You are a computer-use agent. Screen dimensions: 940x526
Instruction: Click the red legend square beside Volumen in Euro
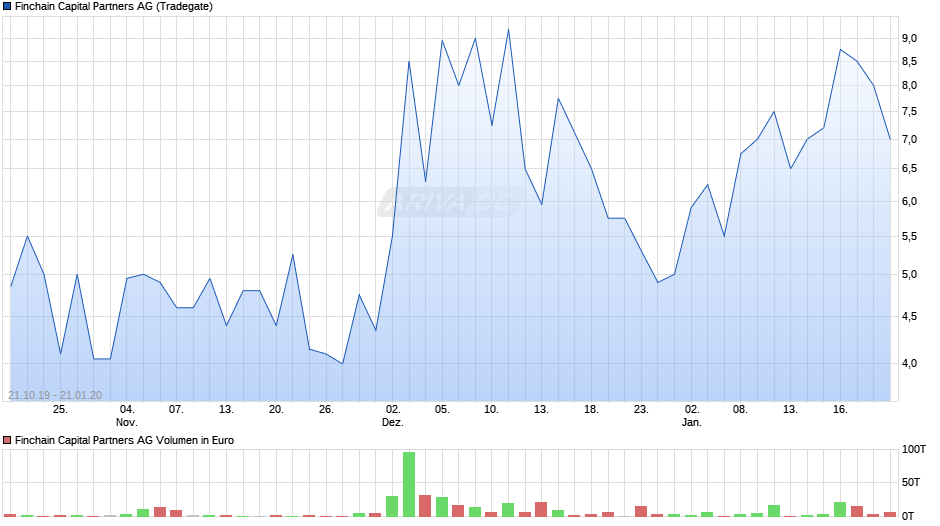7,440
